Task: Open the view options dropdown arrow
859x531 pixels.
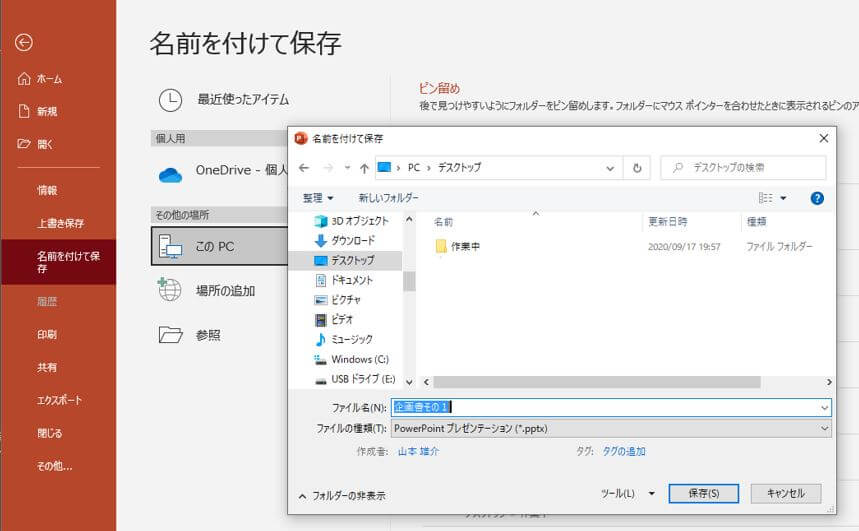Action: click(x=783, y=198)
